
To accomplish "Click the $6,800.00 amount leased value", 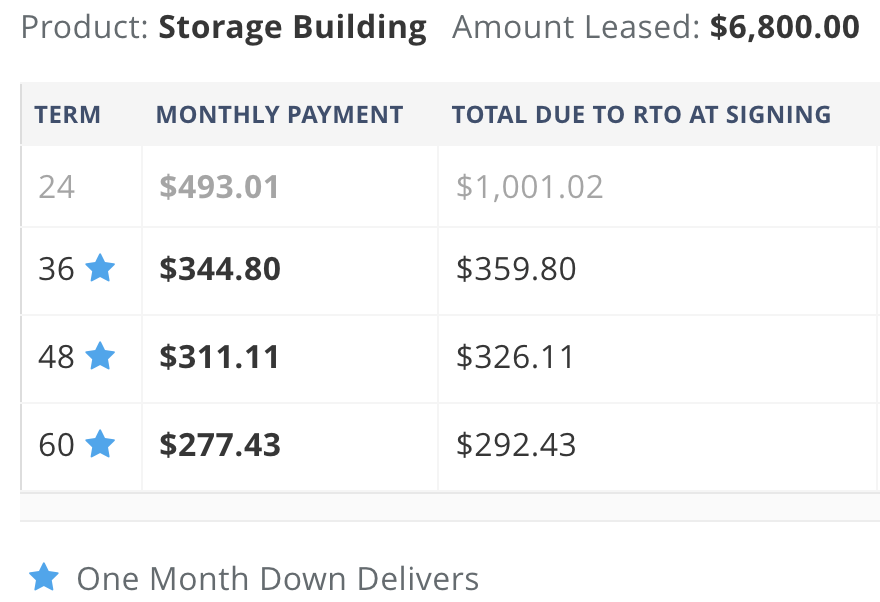I will [x=785, y=27].
